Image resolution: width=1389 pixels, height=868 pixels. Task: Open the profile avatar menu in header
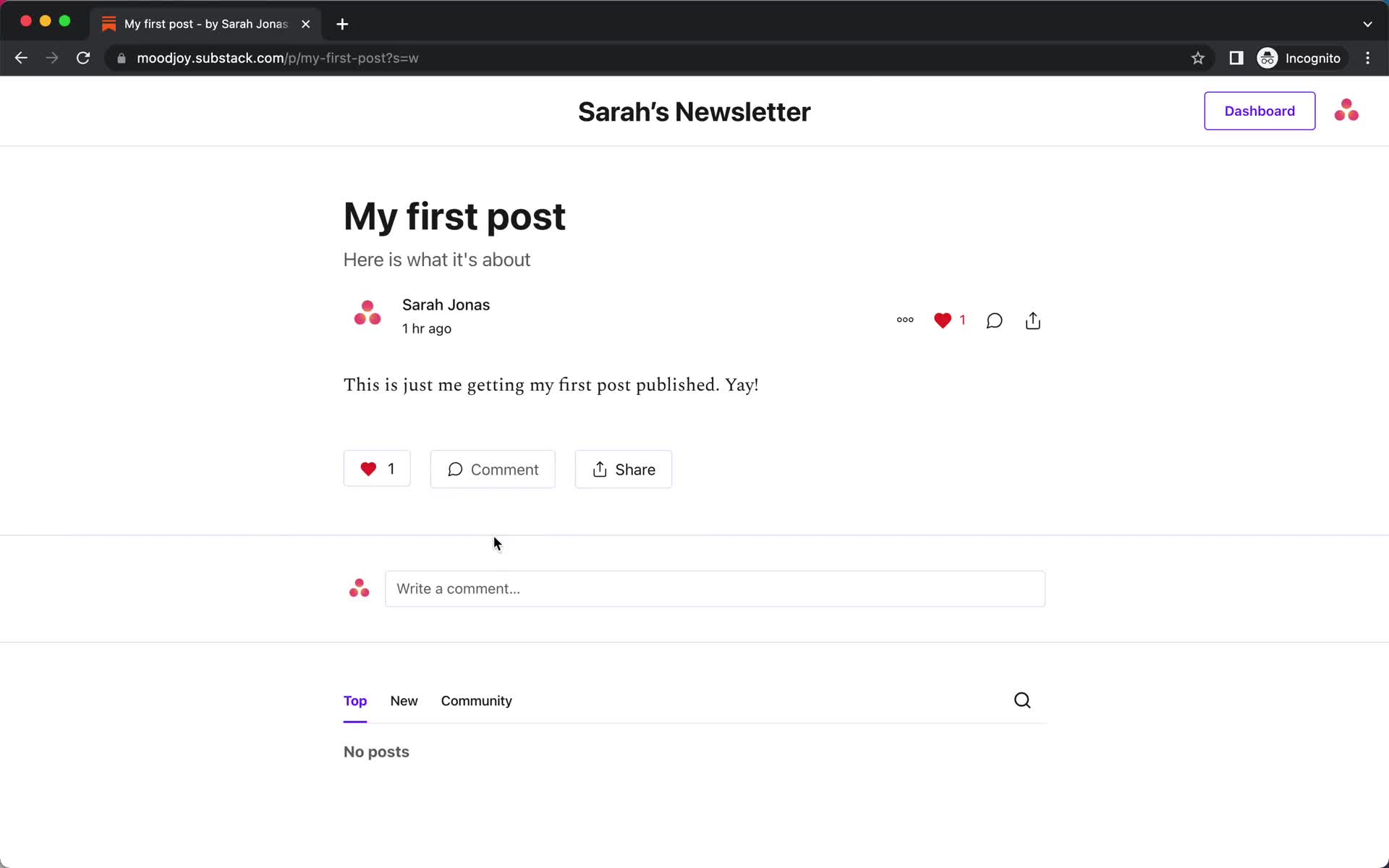(x=1346, y=111)
